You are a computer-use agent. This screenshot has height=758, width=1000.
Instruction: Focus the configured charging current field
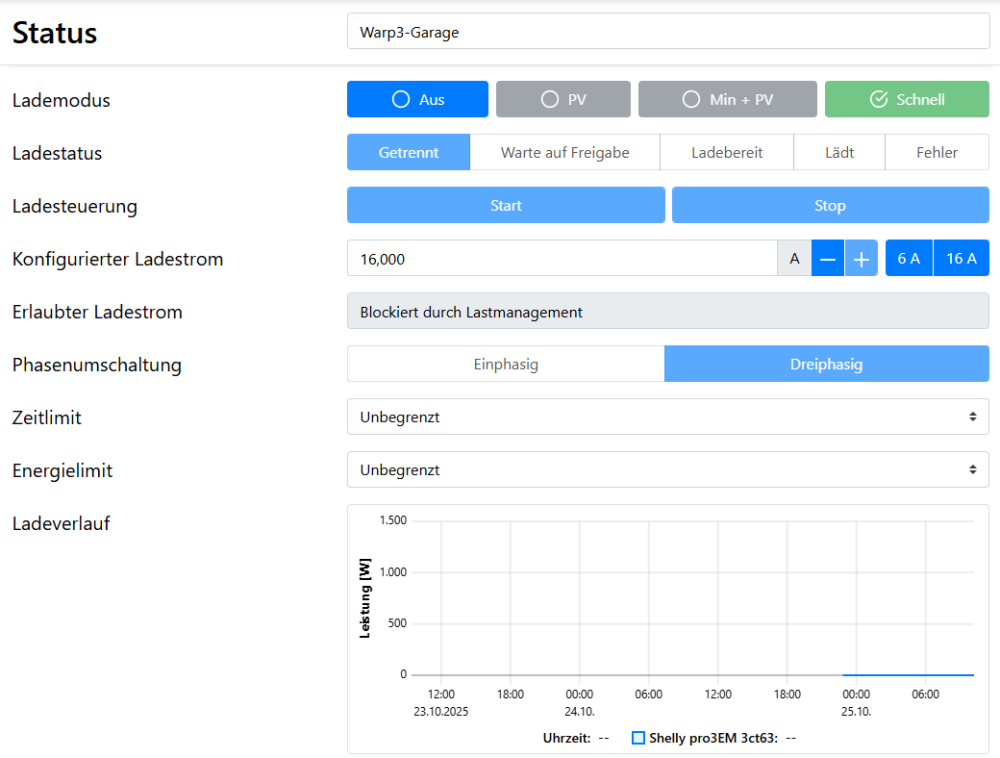(x=561, y=259)
